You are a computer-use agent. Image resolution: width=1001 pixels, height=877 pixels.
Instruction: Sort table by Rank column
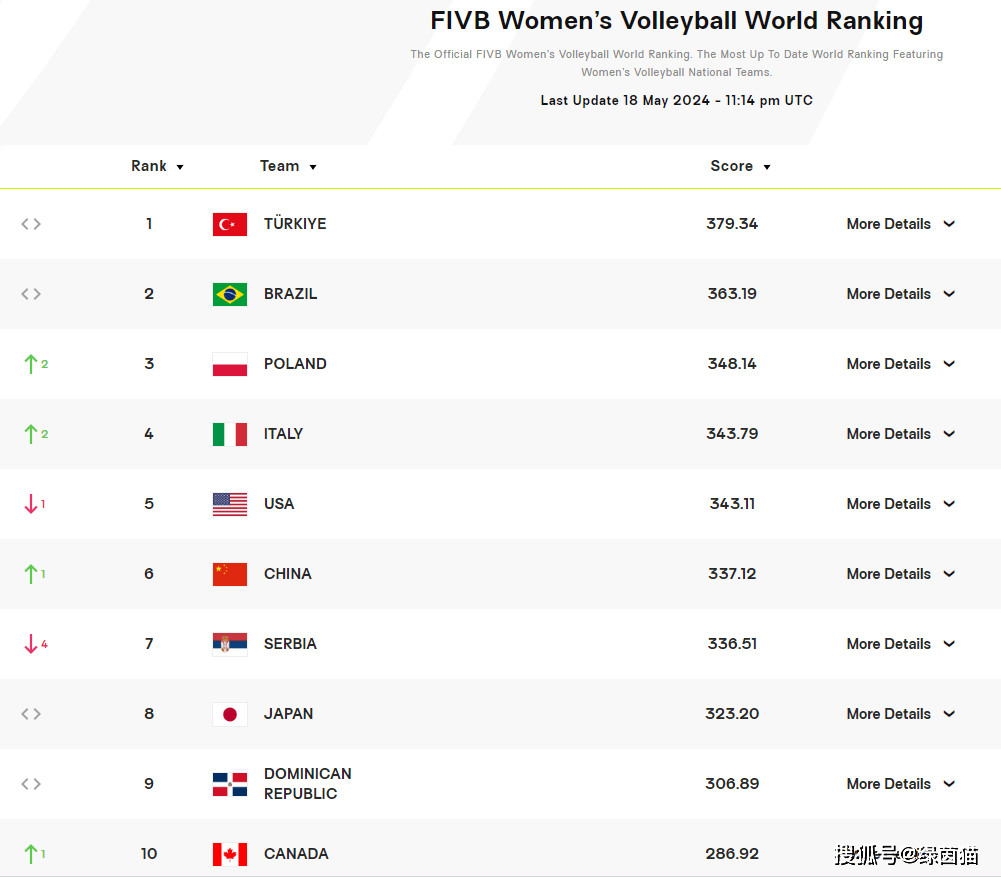[158, 166]
